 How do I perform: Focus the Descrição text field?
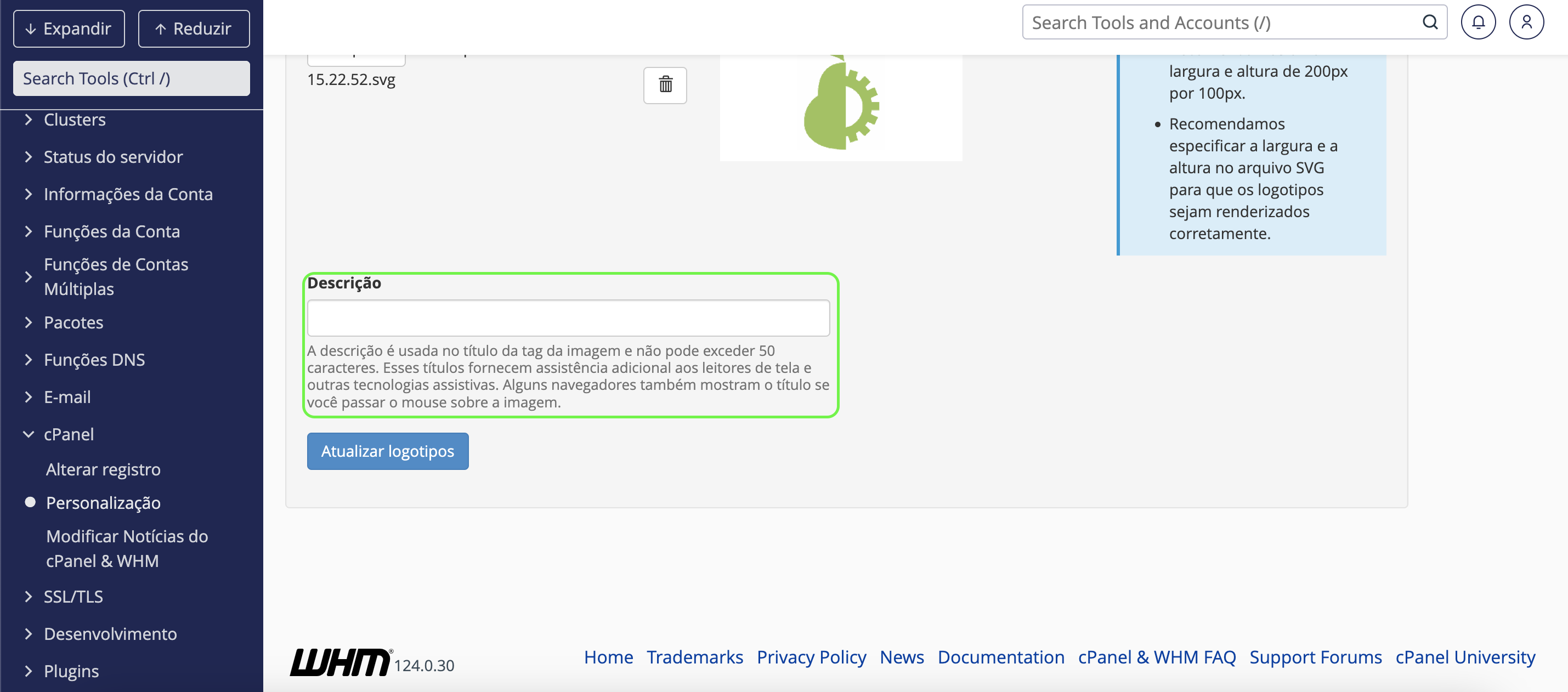tap(568, 317)
